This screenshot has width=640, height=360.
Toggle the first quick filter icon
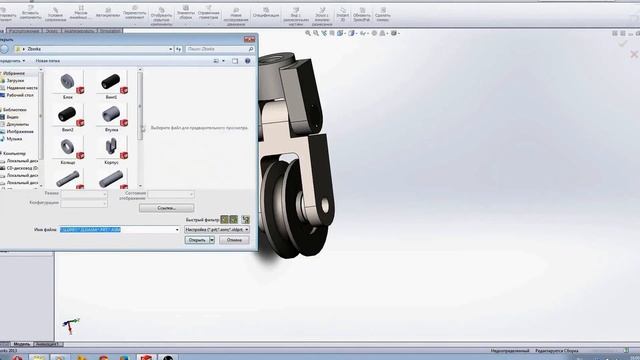(224, 220)
